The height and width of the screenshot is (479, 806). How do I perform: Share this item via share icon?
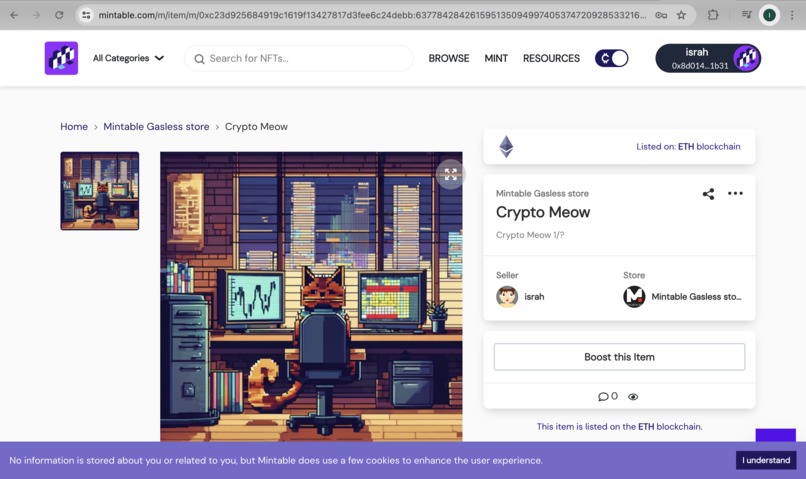[x=708, y=194]
